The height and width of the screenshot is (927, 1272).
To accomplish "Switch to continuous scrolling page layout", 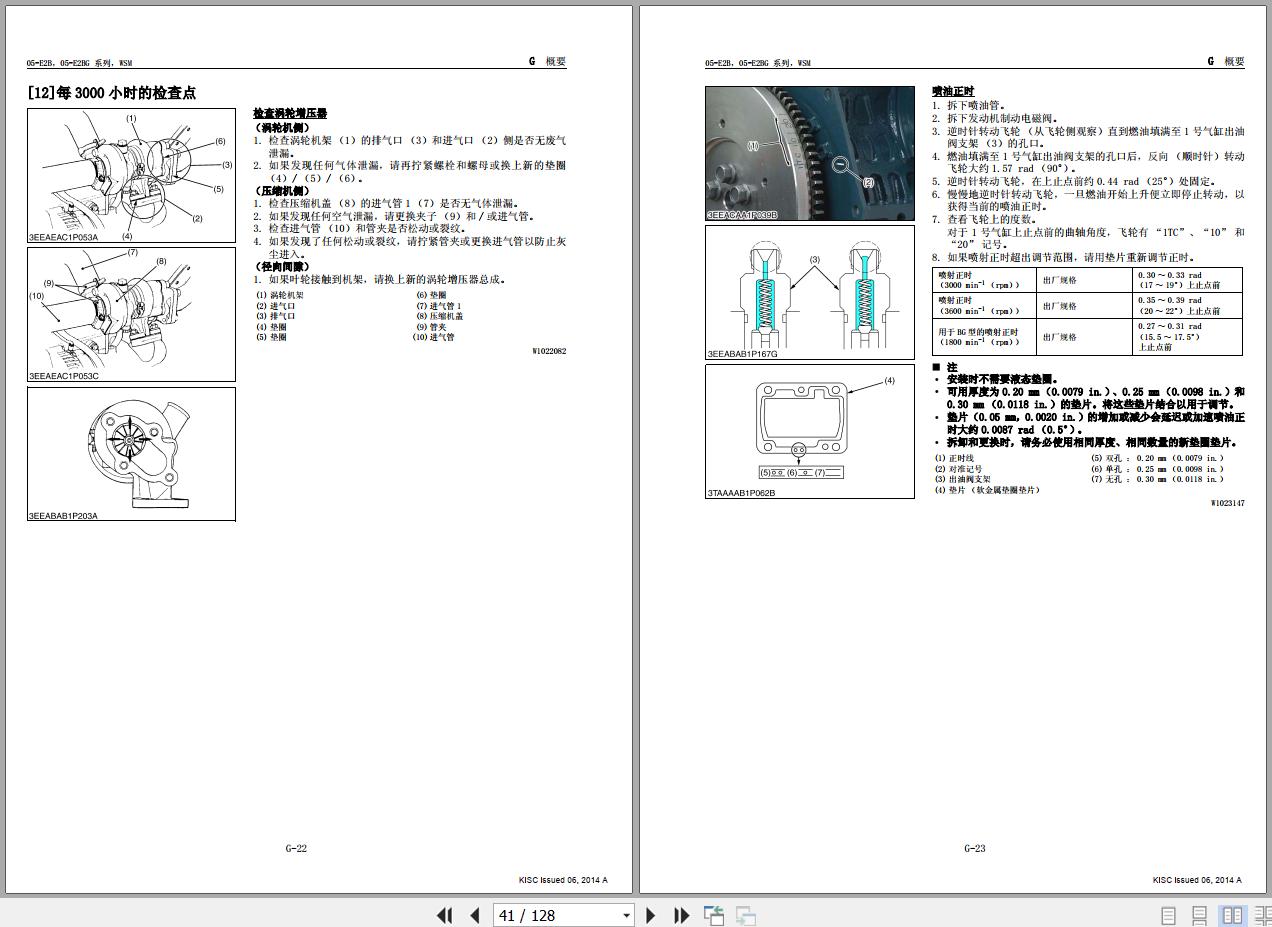I will 1200,915.
